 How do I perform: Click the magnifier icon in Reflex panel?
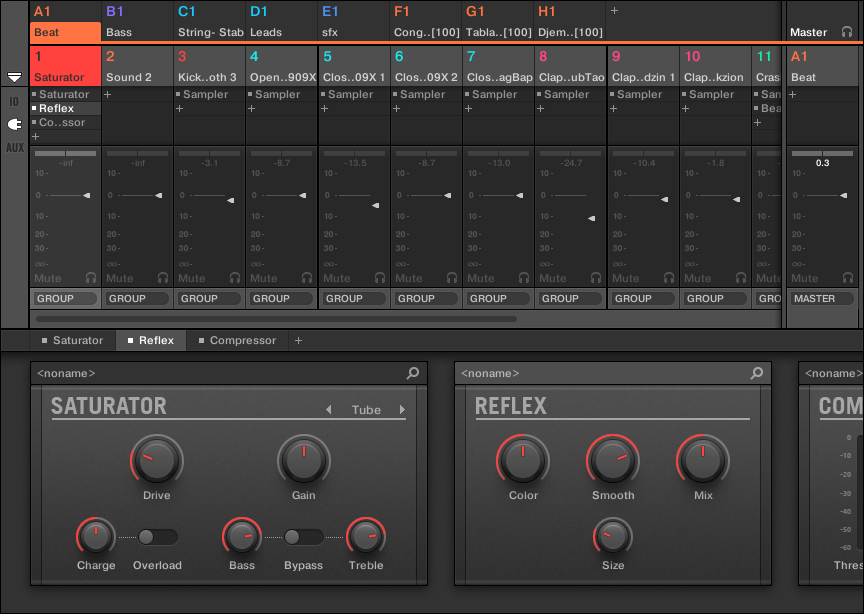click(757, 373)
